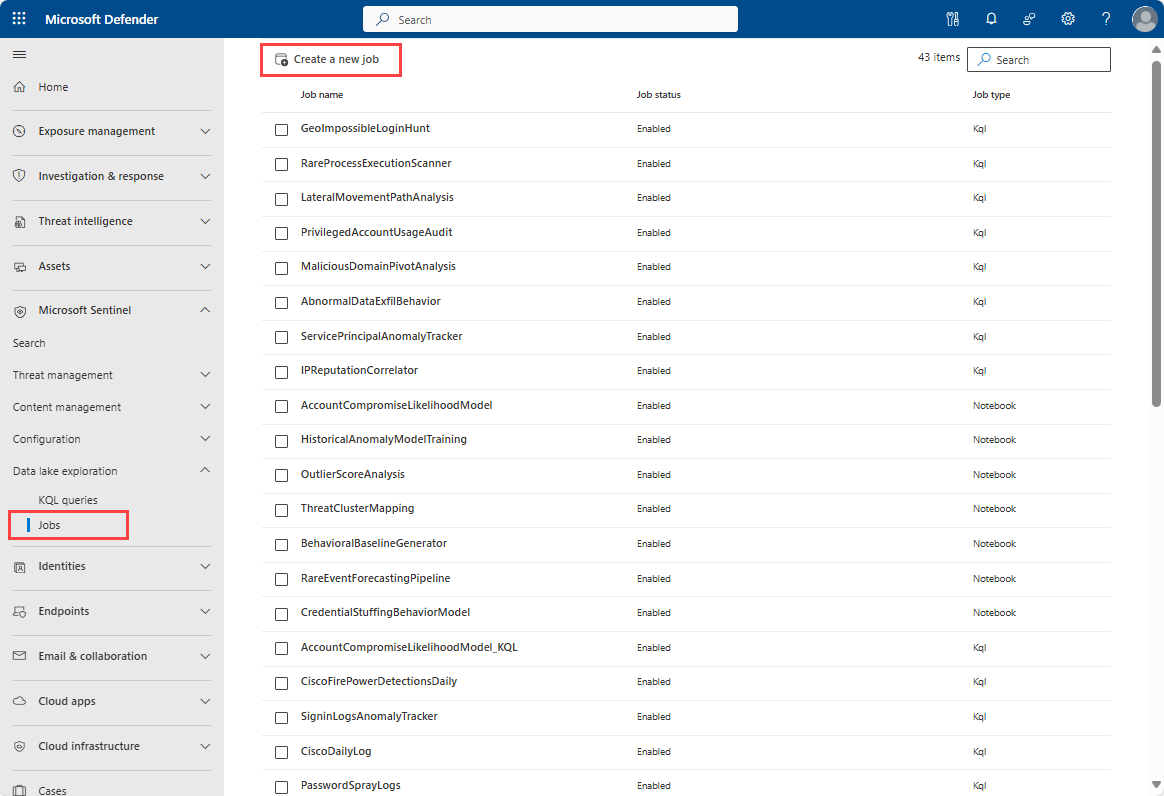Open the SigninLogsAnomalyTracker job
1164x796 pixels.
click(369, 717)
